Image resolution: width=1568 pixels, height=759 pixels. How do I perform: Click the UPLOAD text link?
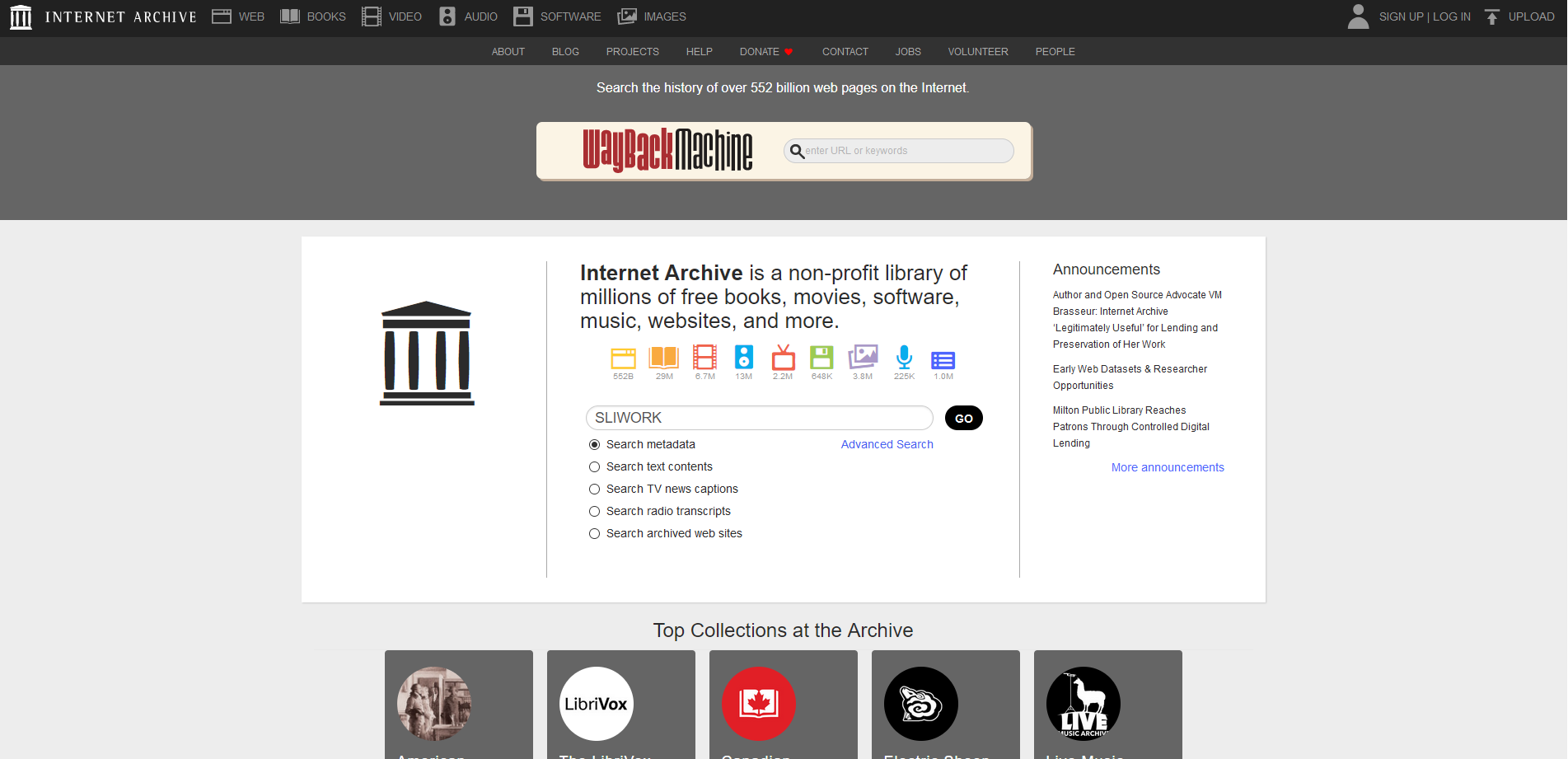[1532, 16]
